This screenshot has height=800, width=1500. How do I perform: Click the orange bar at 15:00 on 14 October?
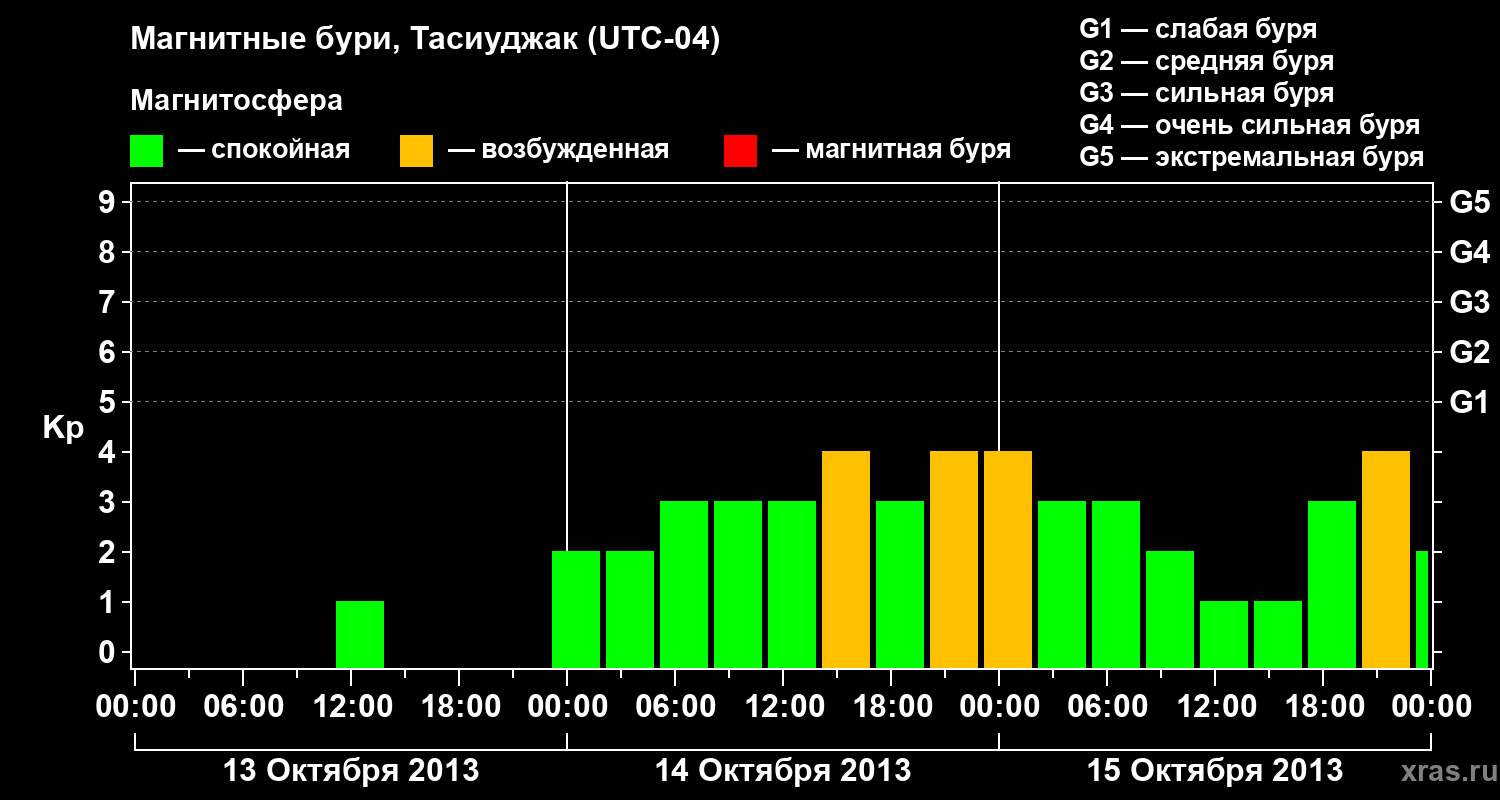[846, 559]
